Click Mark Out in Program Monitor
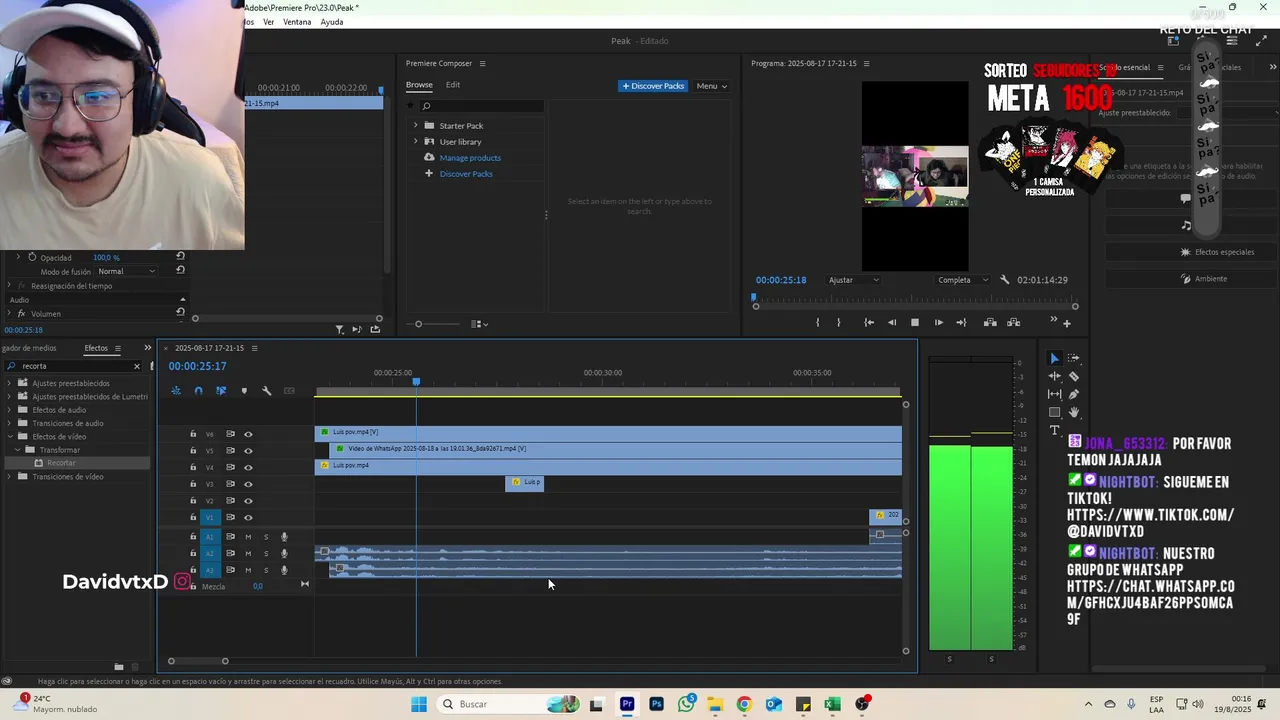1280x720 pixels. [x=839, y=322]
